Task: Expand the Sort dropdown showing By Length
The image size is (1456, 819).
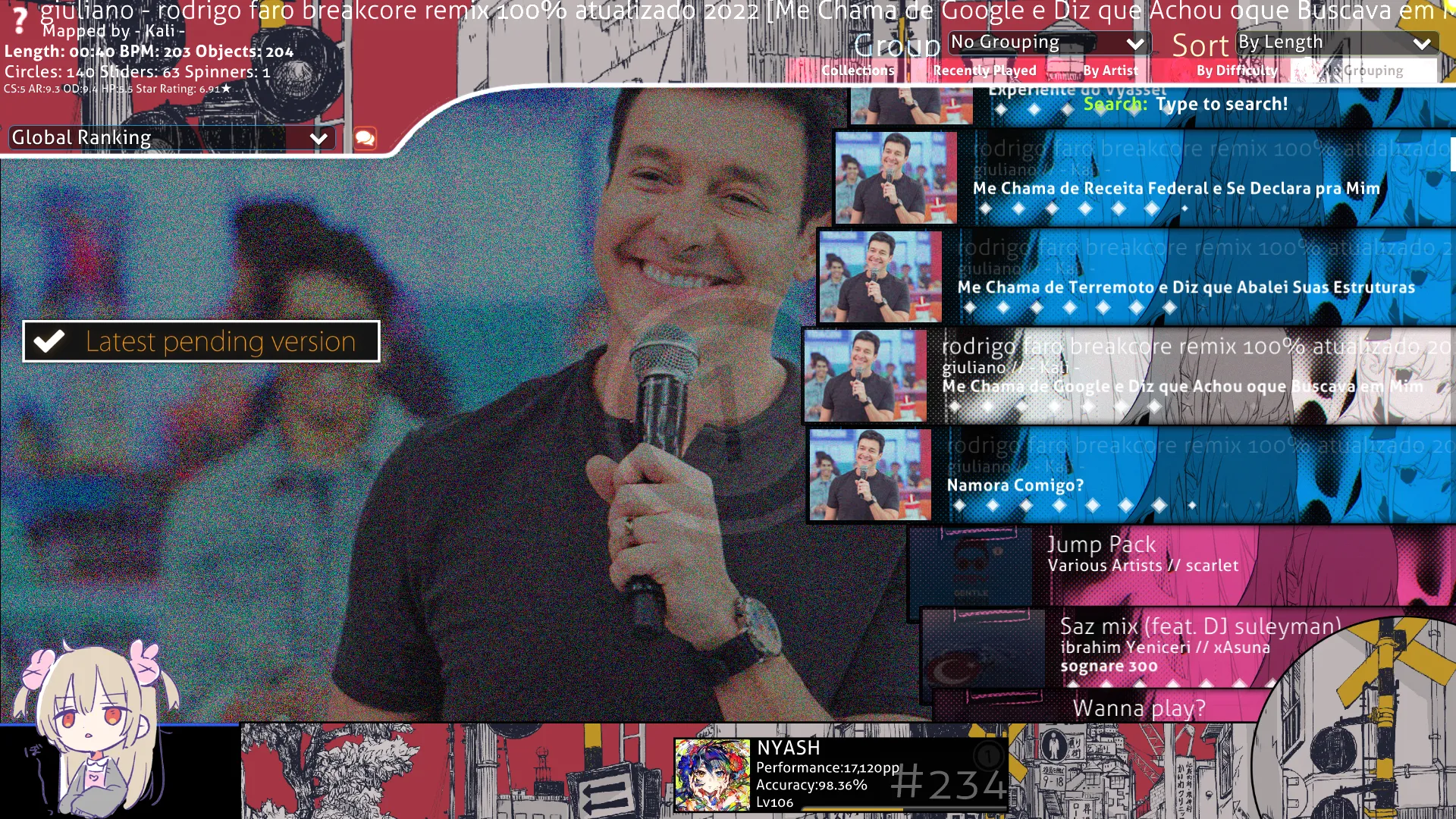Action: (x=1337, y=42)
